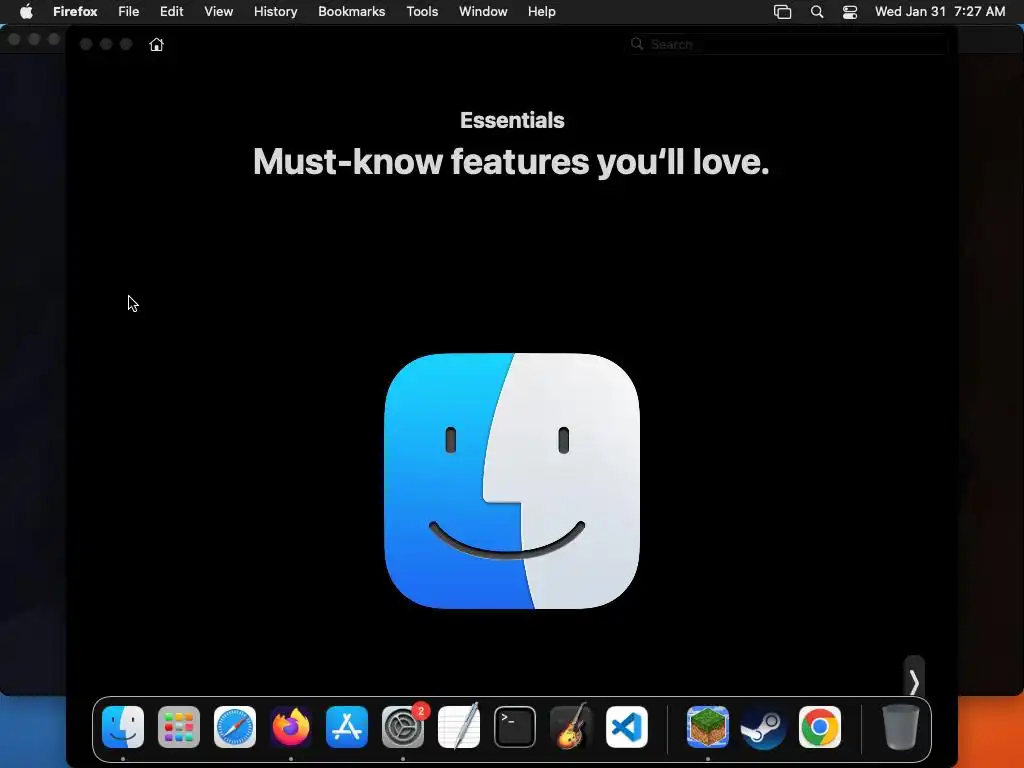
Task: Click the Essentials heading text
Action: [512, 120]
